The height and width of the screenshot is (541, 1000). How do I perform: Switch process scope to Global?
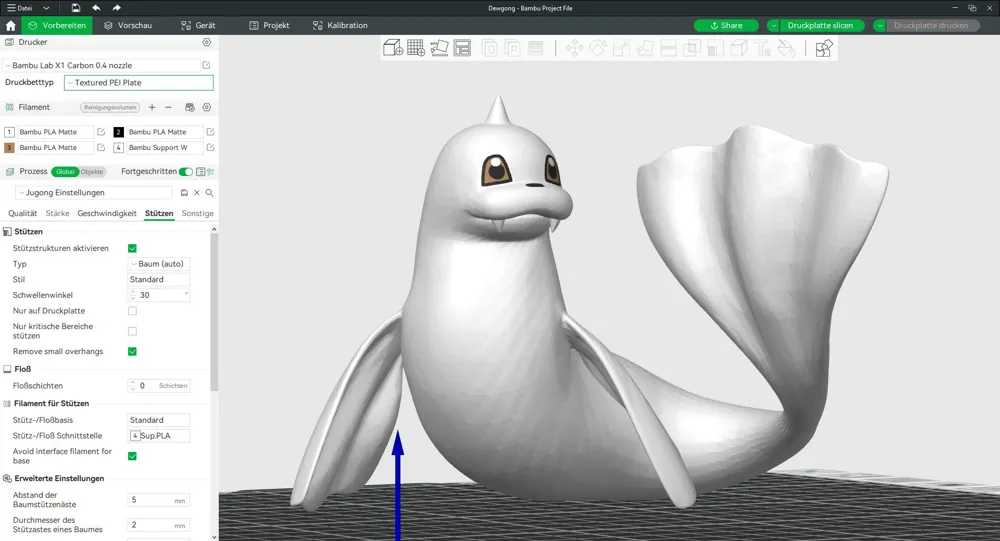[65, 172]
